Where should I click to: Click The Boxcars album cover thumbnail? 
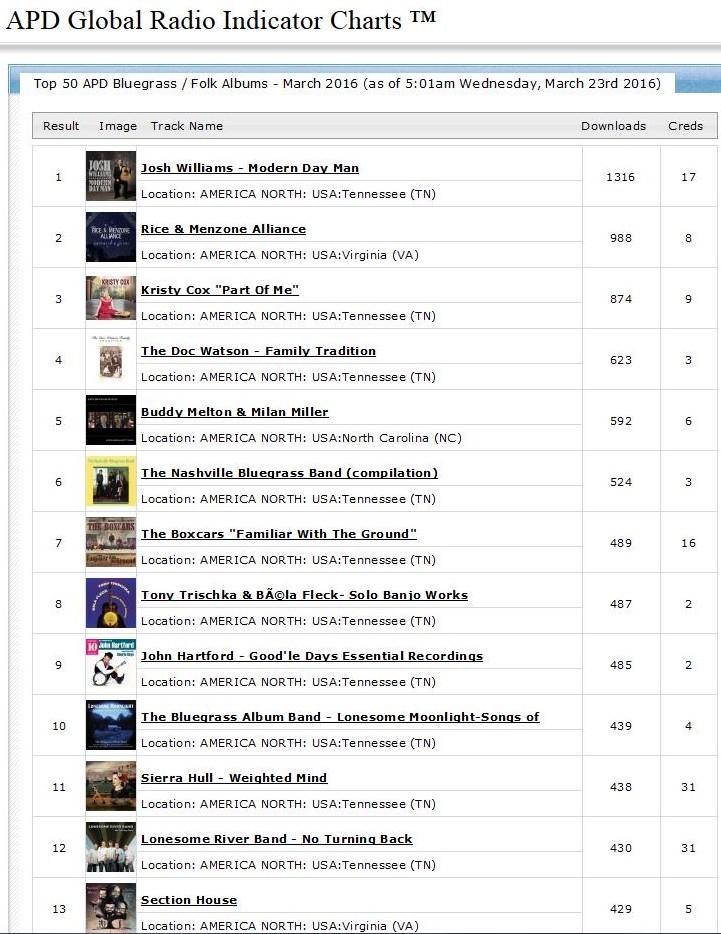coord(111,542)
